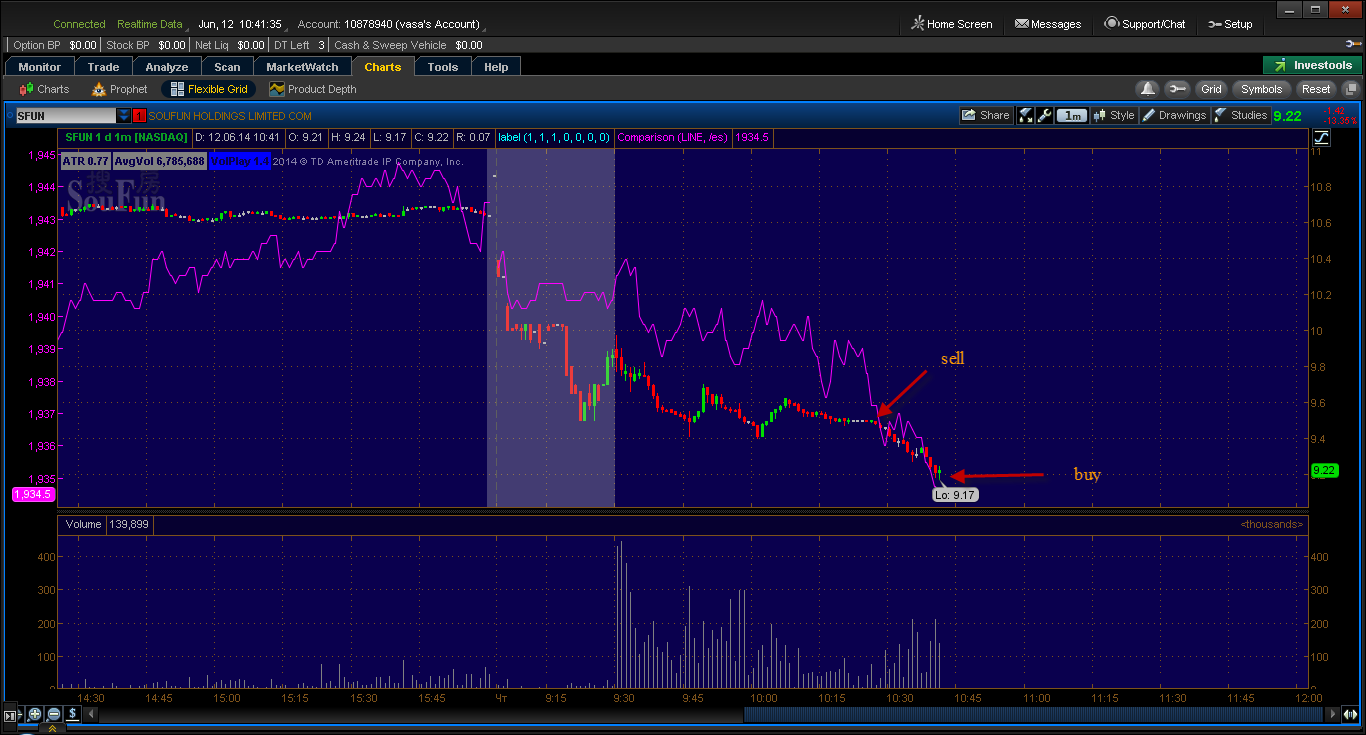This screenshot has width=1366, height=735.
Task: Click the Volume 139,899 label
Action: click(107, 524)
